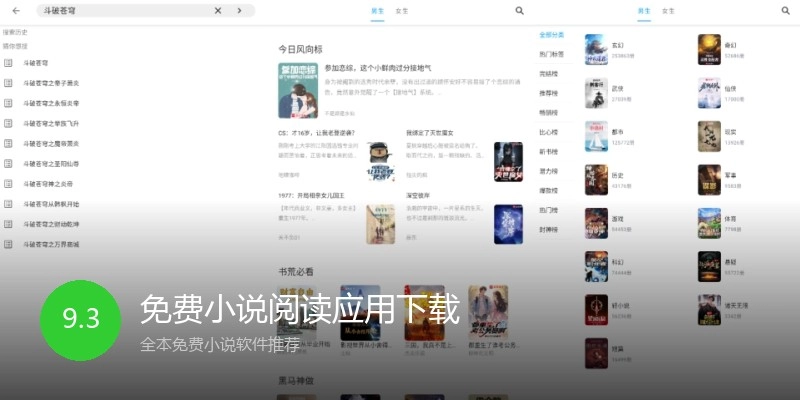Select 全部分类 in the category sidebar
The width and height of the screenshot is (800, 400).
(x=551, y=34)
